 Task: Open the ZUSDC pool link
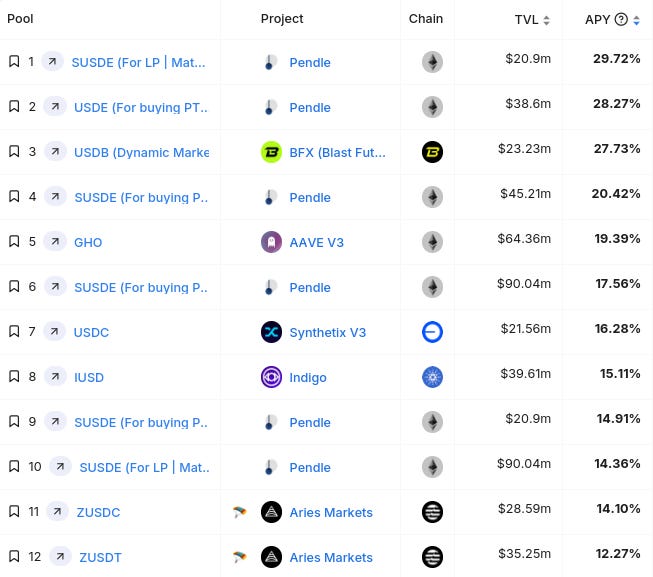[98, 512]
